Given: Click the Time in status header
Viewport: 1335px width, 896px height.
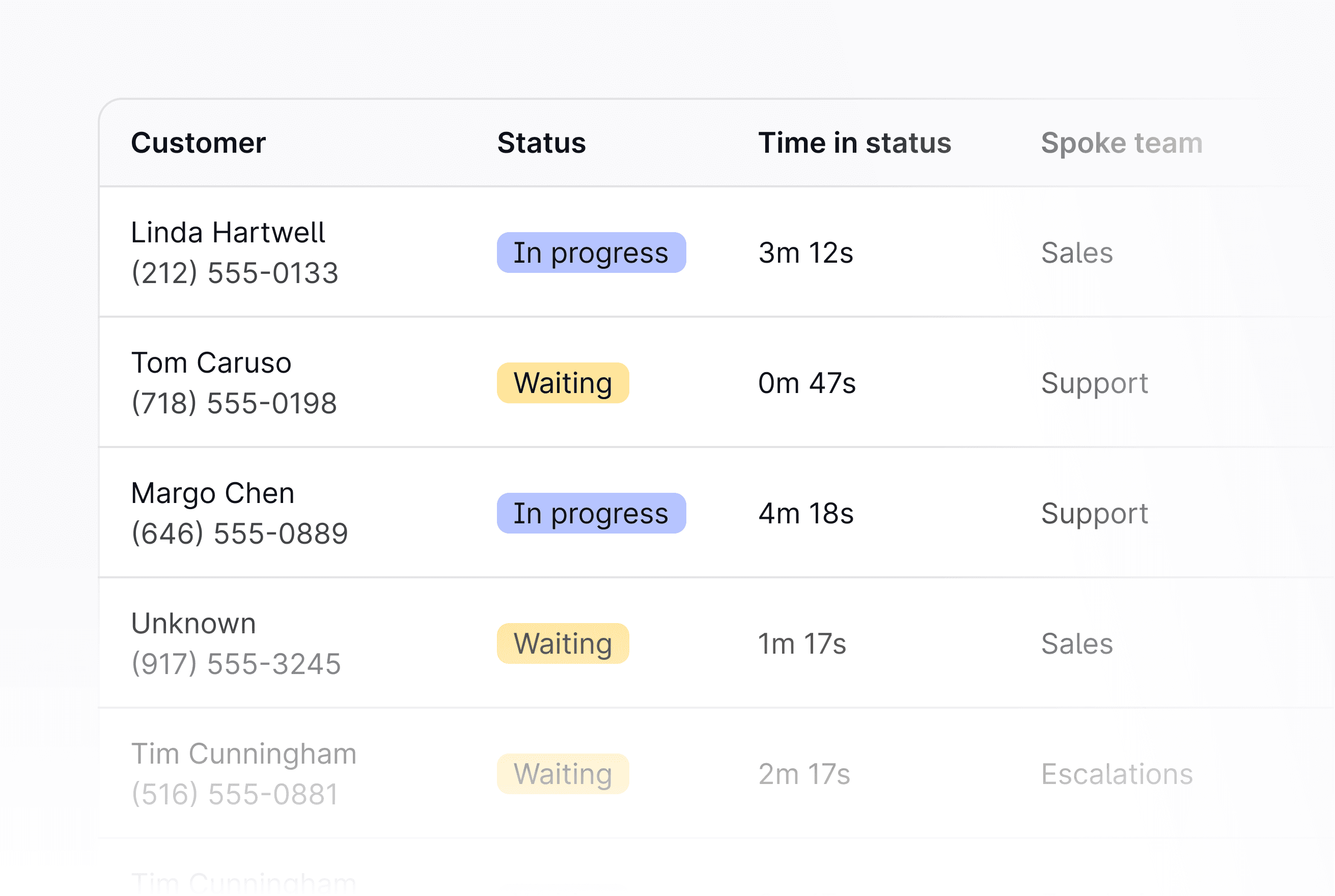Looking at the screenshot, I should [x=854, y=143].
